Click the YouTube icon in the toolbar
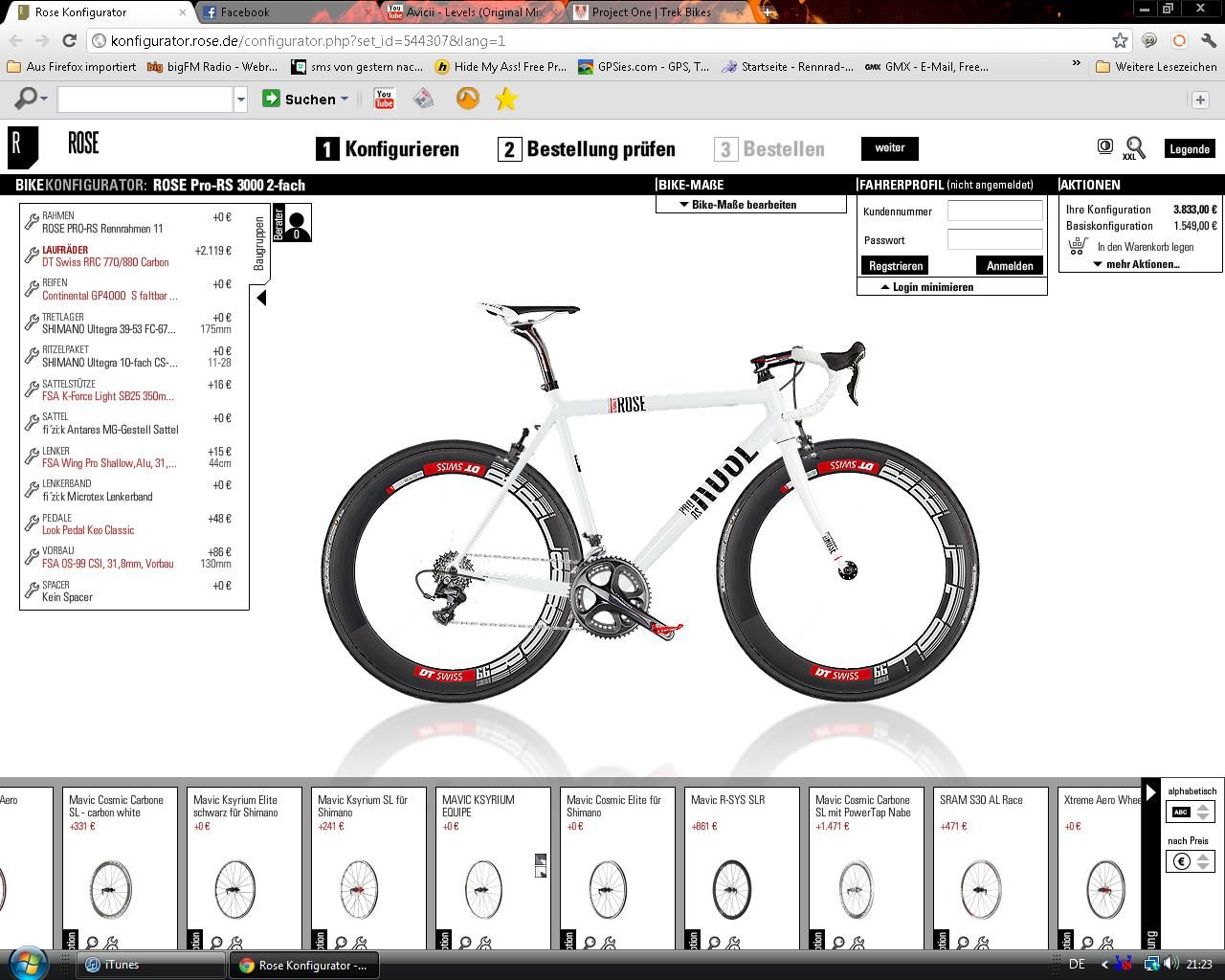The image size is (1225, 980). coord(384,99)
